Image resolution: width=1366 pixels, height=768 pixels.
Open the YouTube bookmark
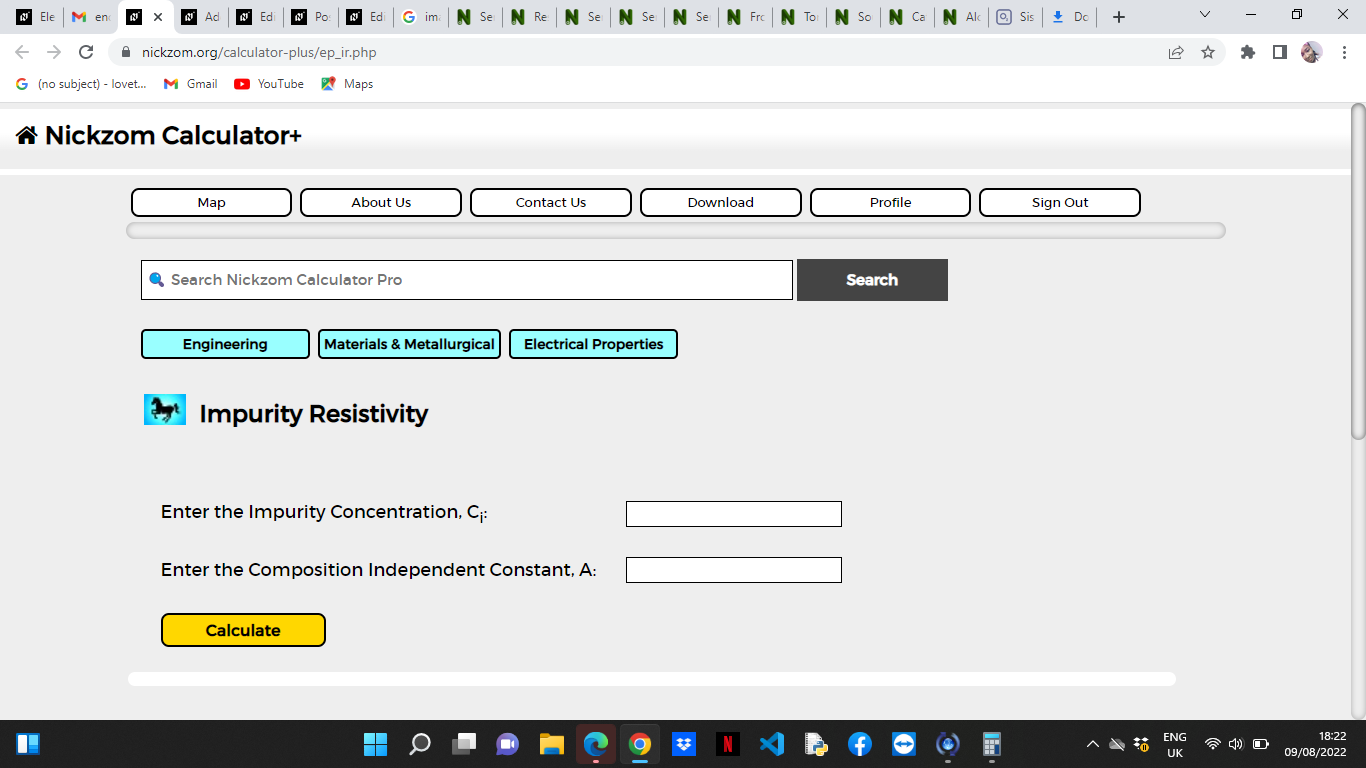point(269,84)
